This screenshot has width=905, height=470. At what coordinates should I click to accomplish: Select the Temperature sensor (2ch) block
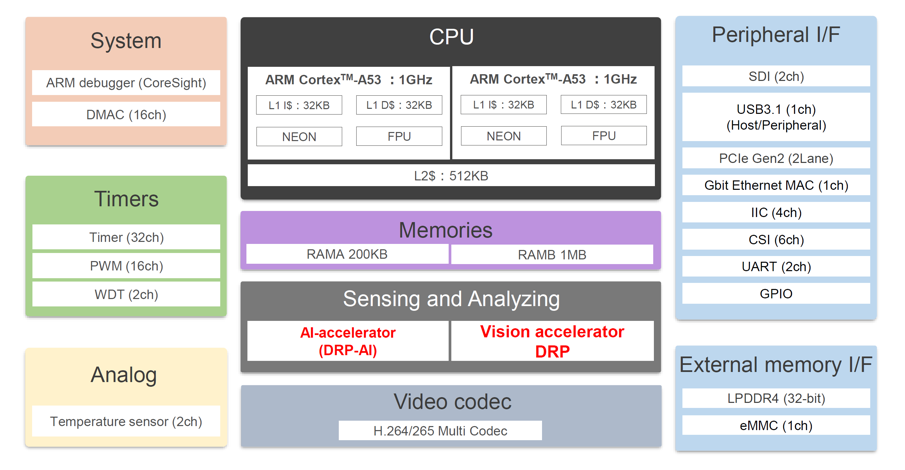coord(126,421)
